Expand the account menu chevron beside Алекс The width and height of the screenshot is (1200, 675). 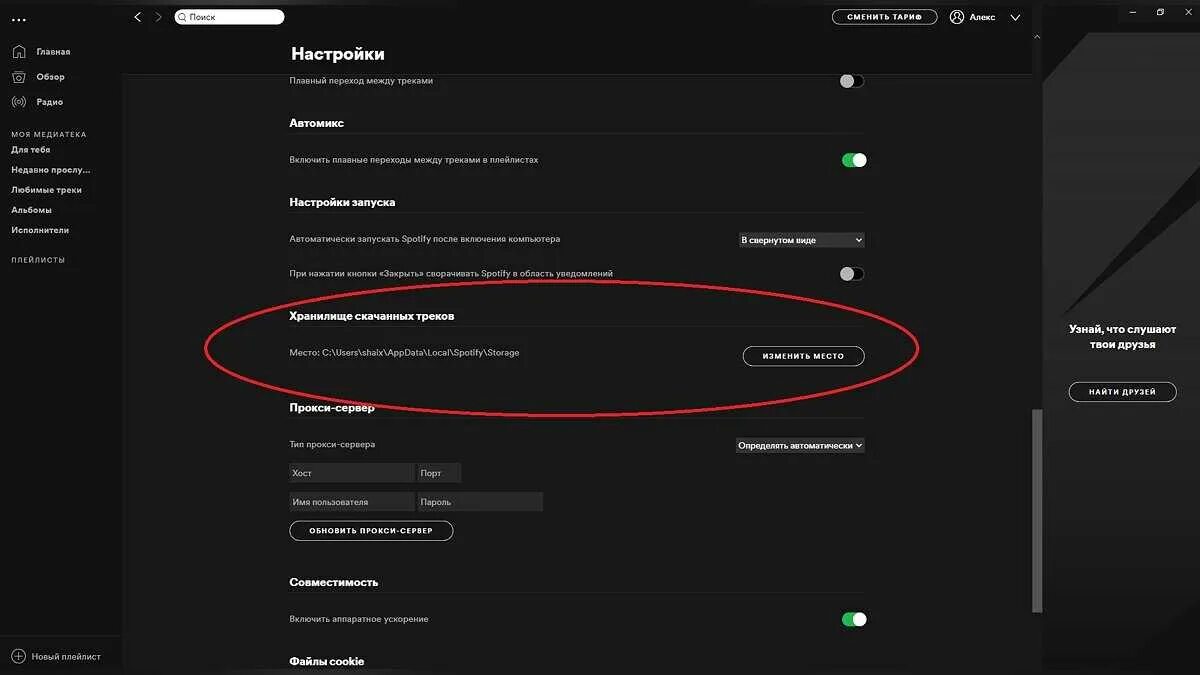[1016, 17]
